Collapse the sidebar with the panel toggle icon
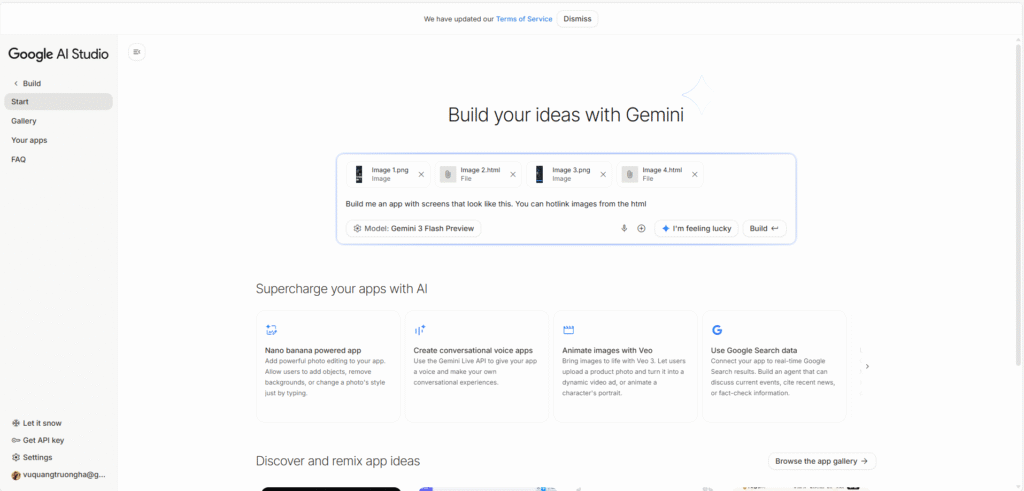This screenshot has width=1024, height=491. point(137,52)
